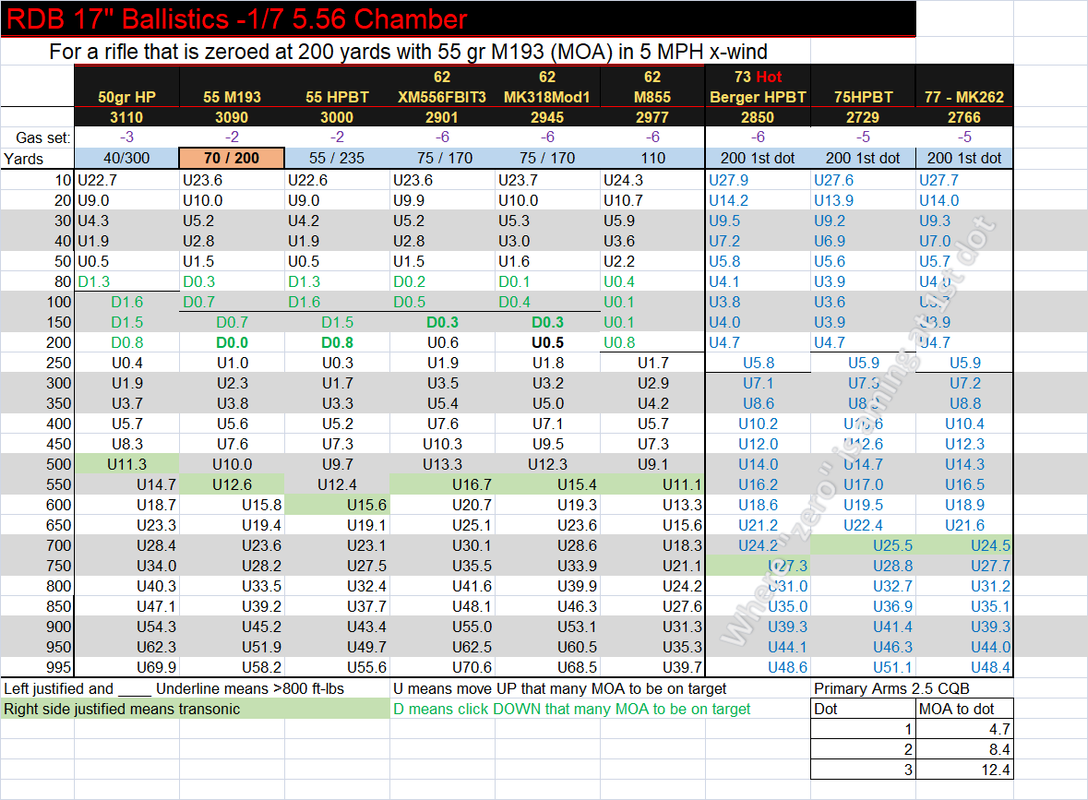Click velocity cell '2729'
1088x800 pixels.
pyautogui.click(x=863, y=117)
